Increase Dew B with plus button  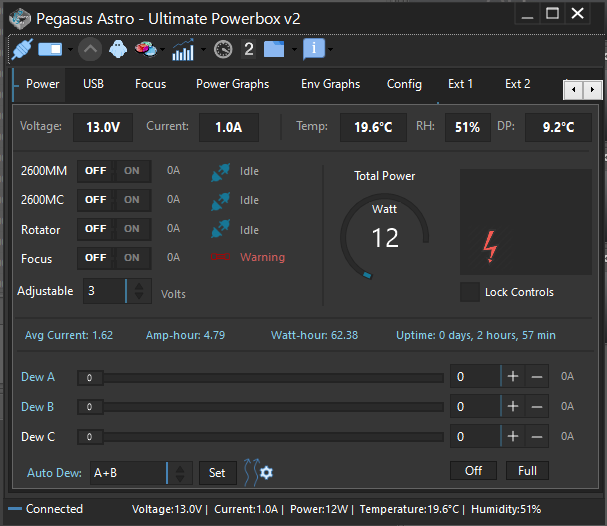coord(513,406)
